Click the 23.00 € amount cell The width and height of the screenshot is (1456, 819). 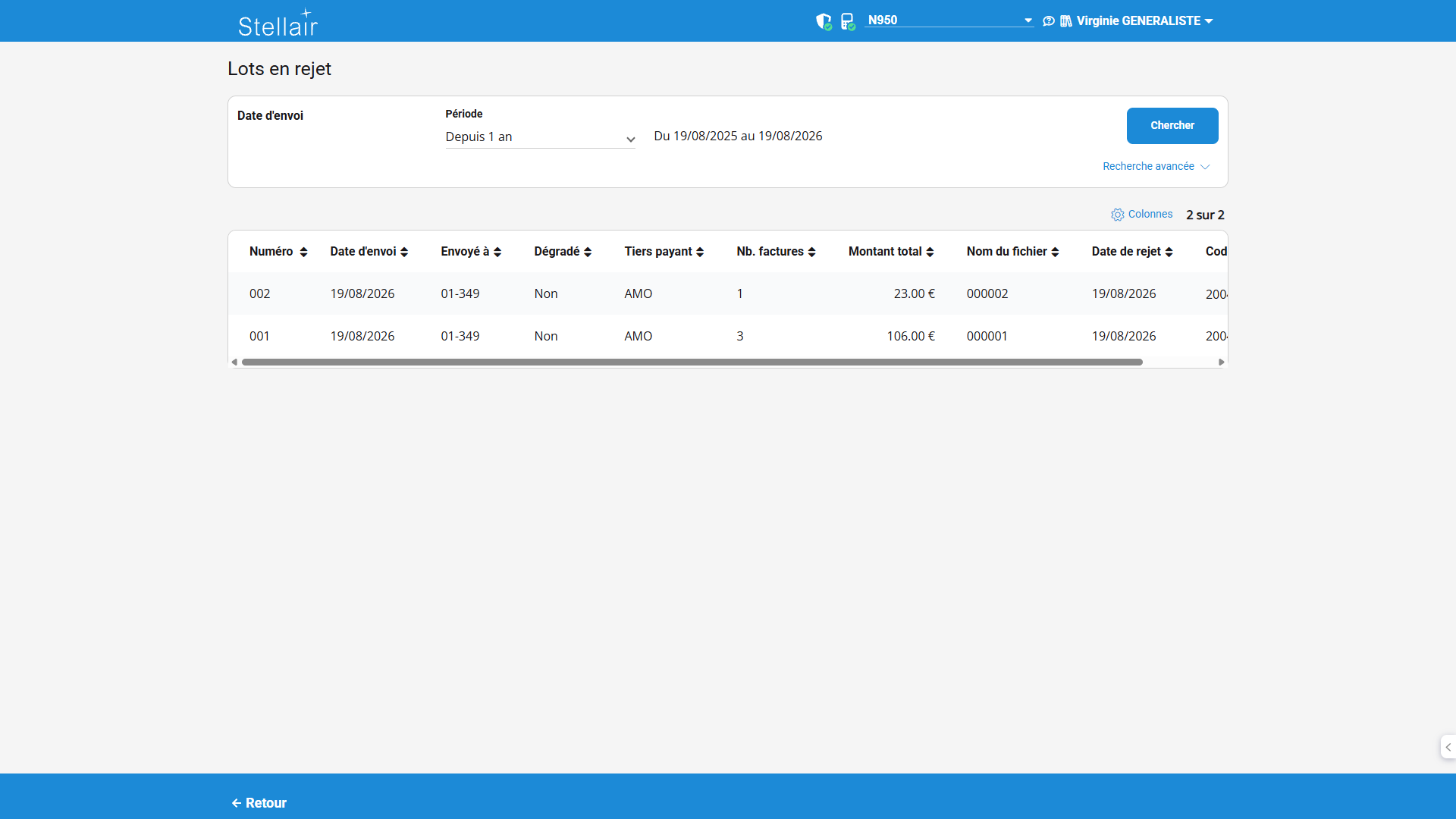914,293
